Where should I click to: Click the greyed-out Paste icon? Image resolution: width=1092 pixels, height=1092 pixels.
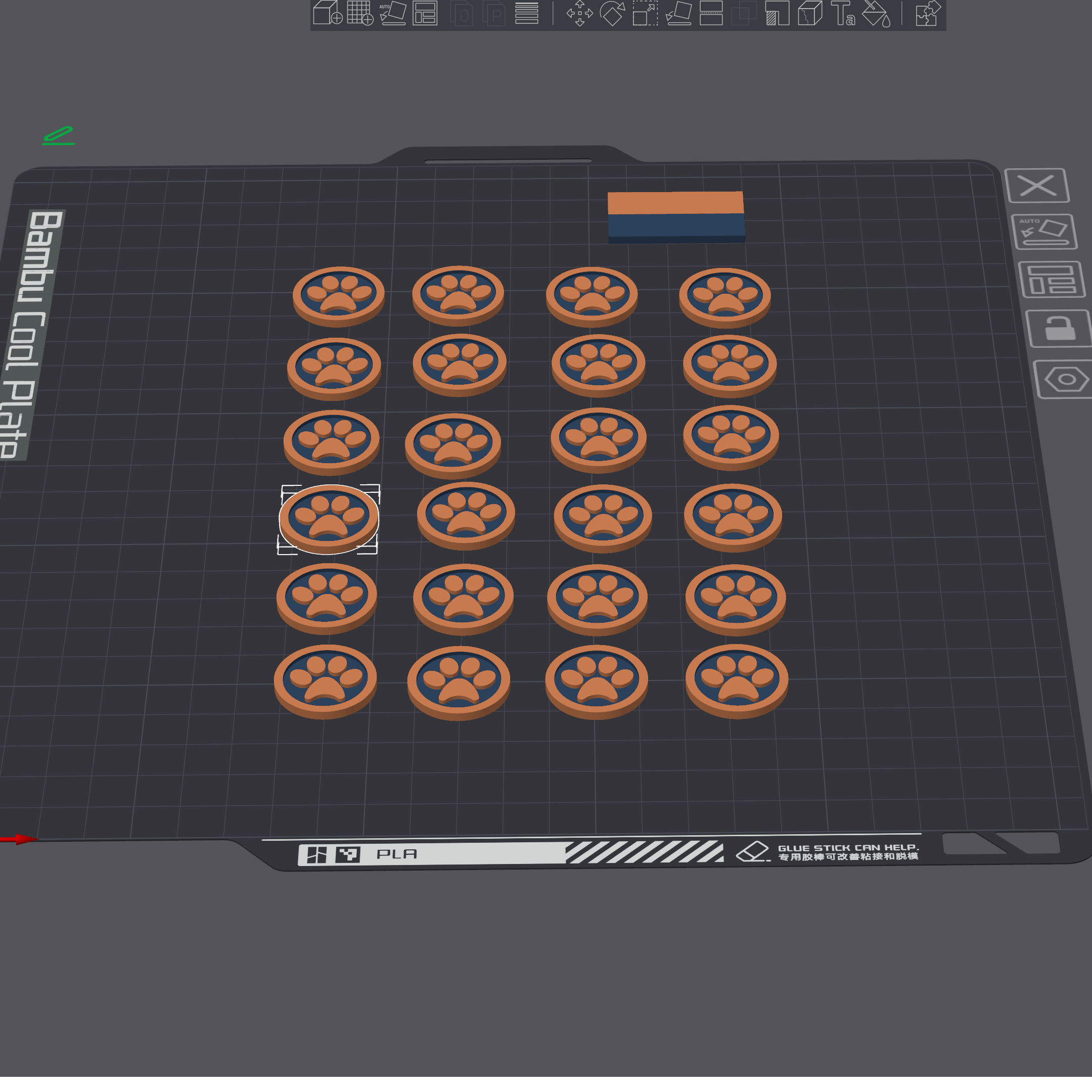coord(494,13)
